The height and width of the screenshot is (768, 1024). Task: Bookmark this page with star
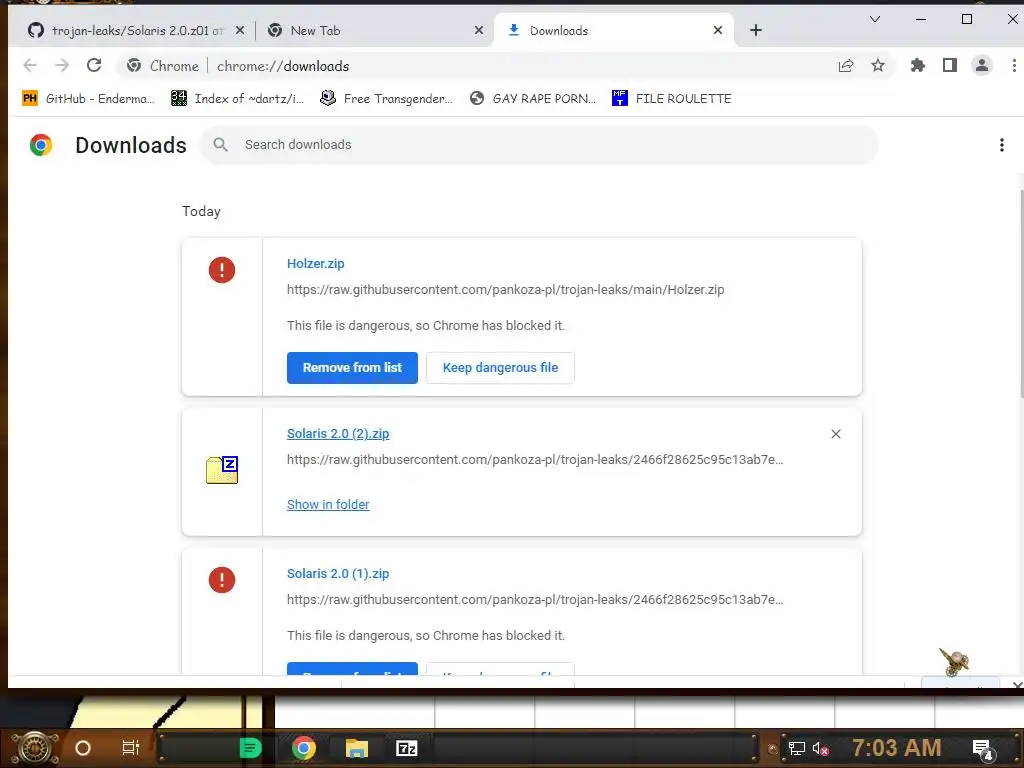click(x=878, y=65)
